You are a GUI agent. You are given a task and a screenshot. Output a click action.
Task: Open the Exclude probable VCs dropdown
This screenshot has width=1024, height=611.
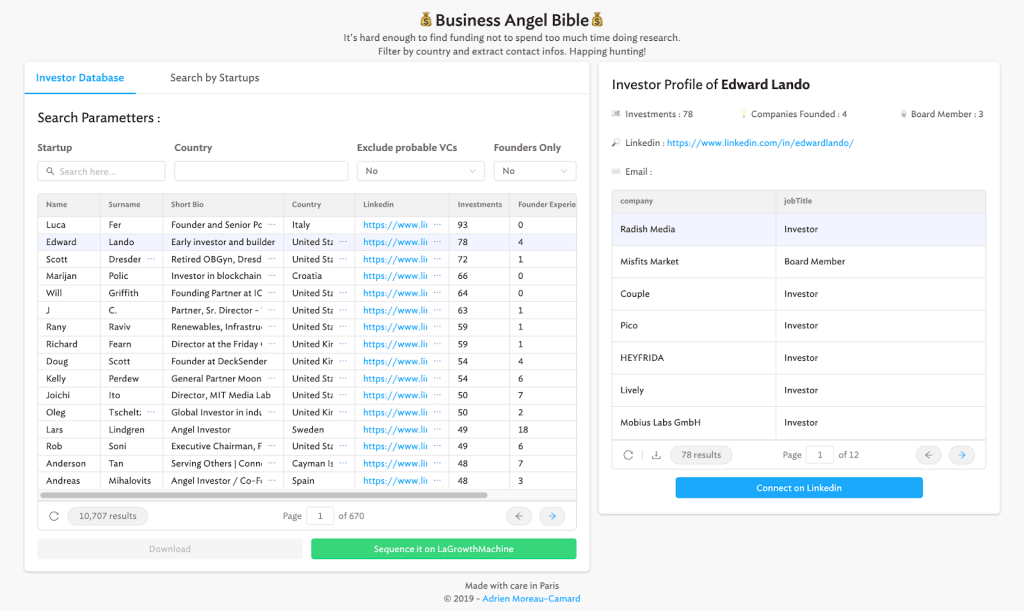tap(421, 171)
